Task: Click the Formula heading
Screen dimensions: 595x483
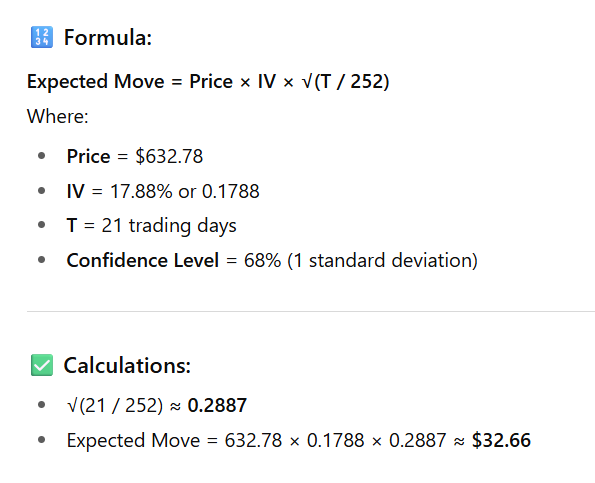Action: [108, 38]
